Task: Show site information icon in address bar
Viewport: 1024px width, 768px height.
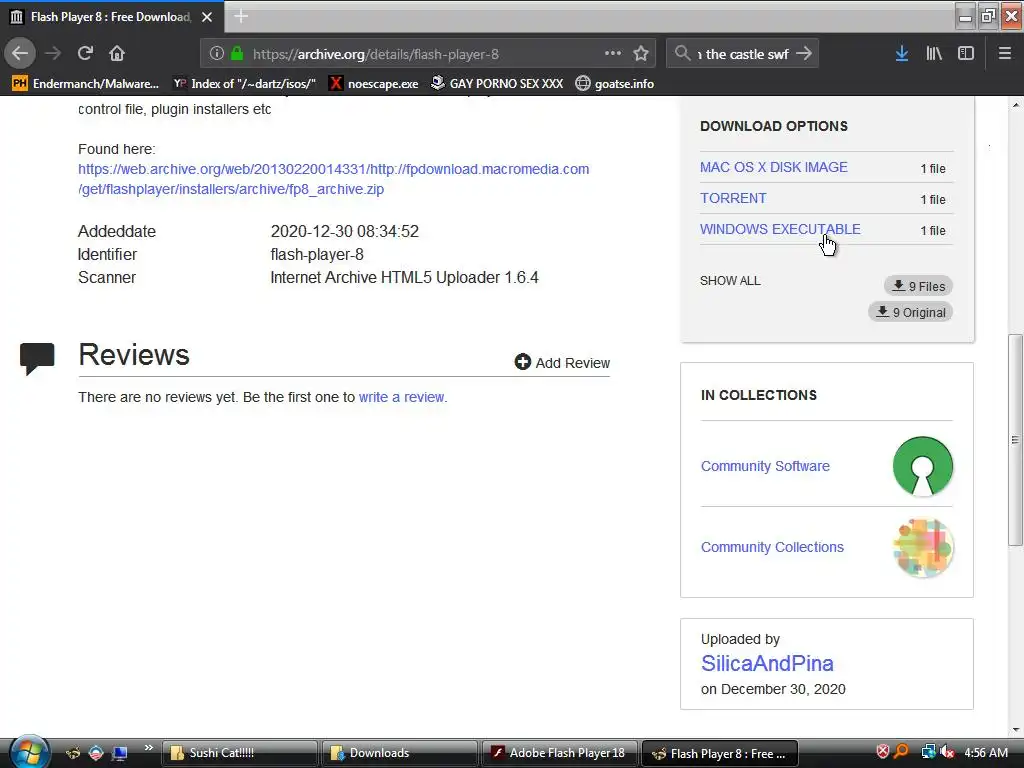Action: [x=217, y=54]
